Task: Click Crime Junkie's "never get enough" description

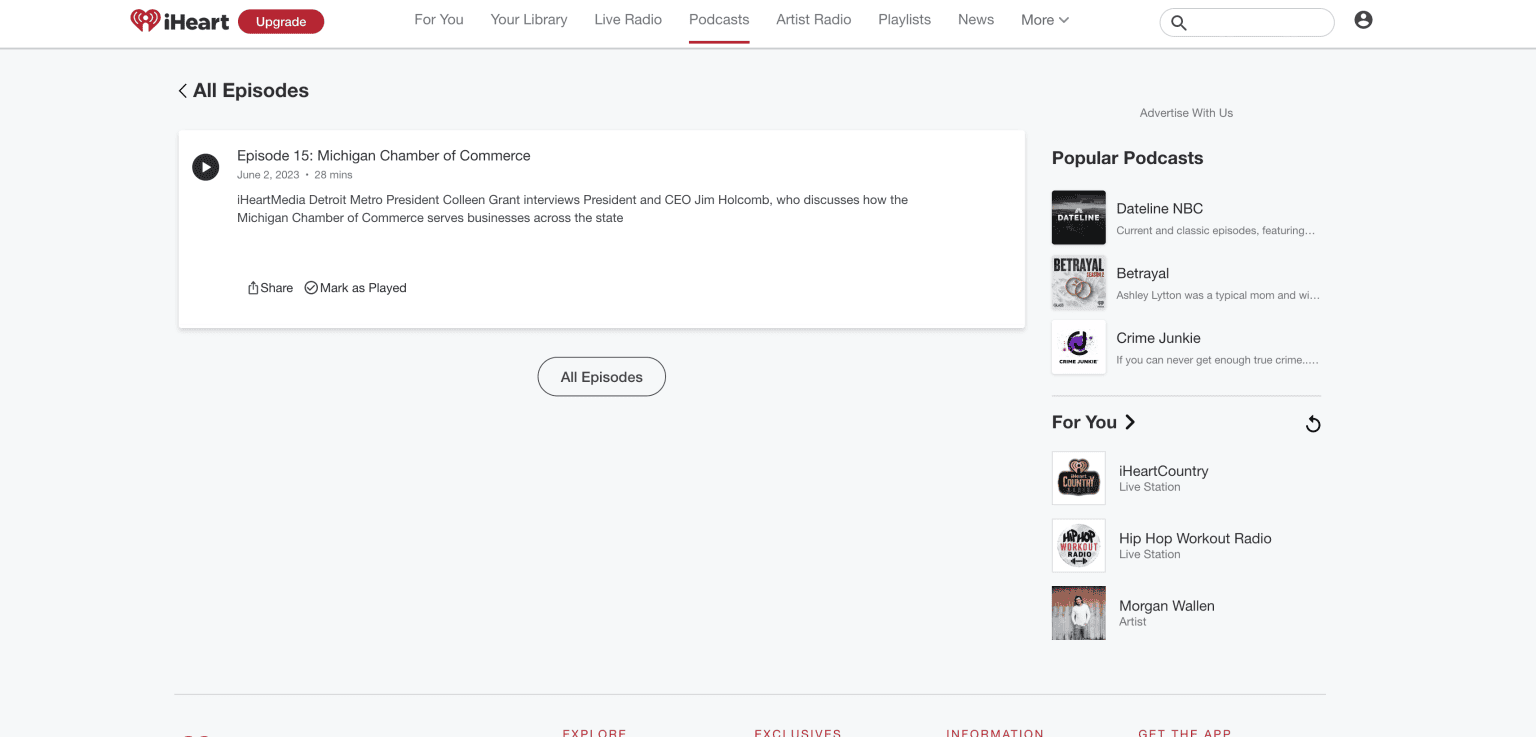Action: click(1218, 360)
